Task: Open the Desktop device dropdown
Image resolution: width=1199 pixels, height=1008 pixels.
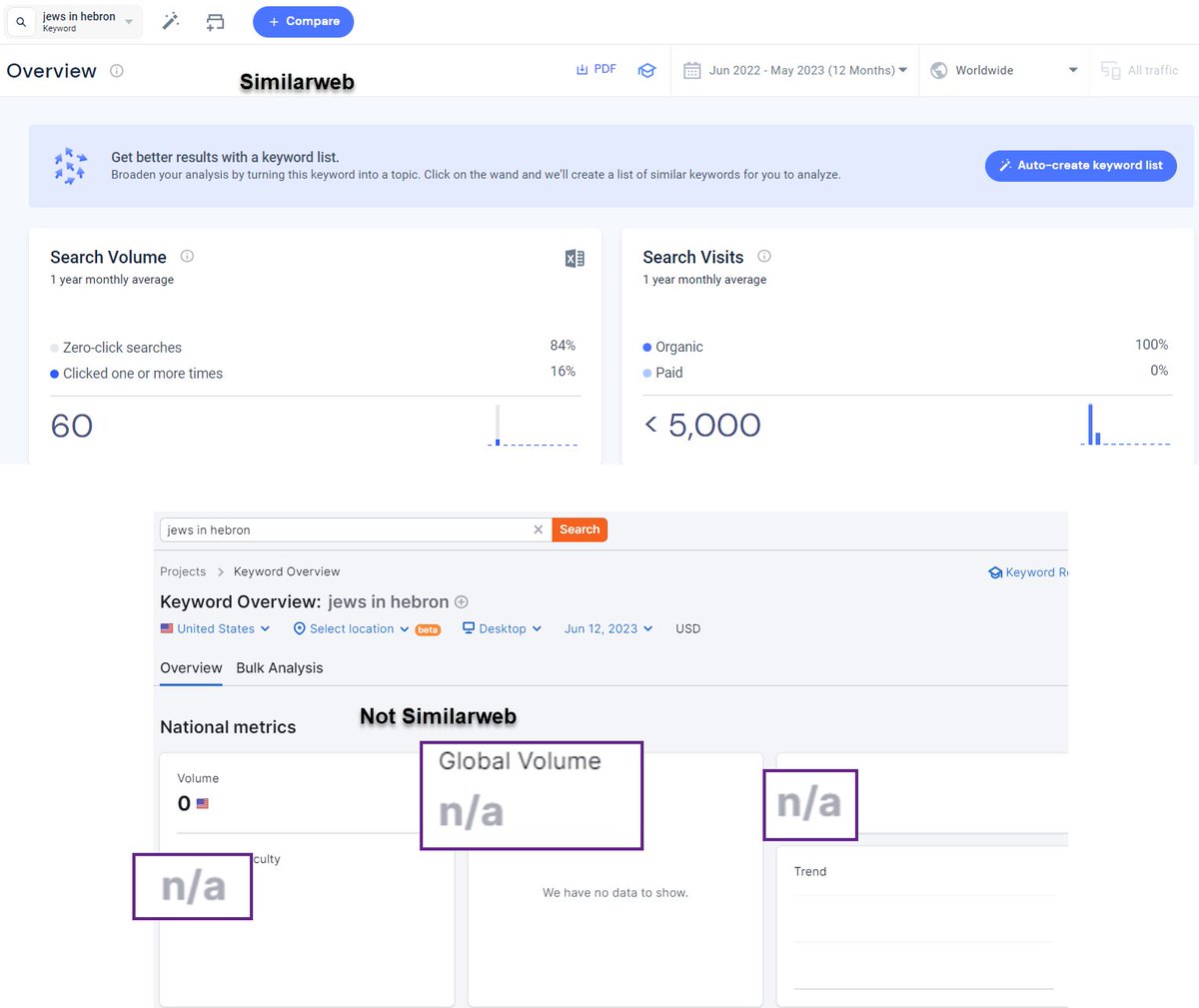Action: tap(502, 628)
